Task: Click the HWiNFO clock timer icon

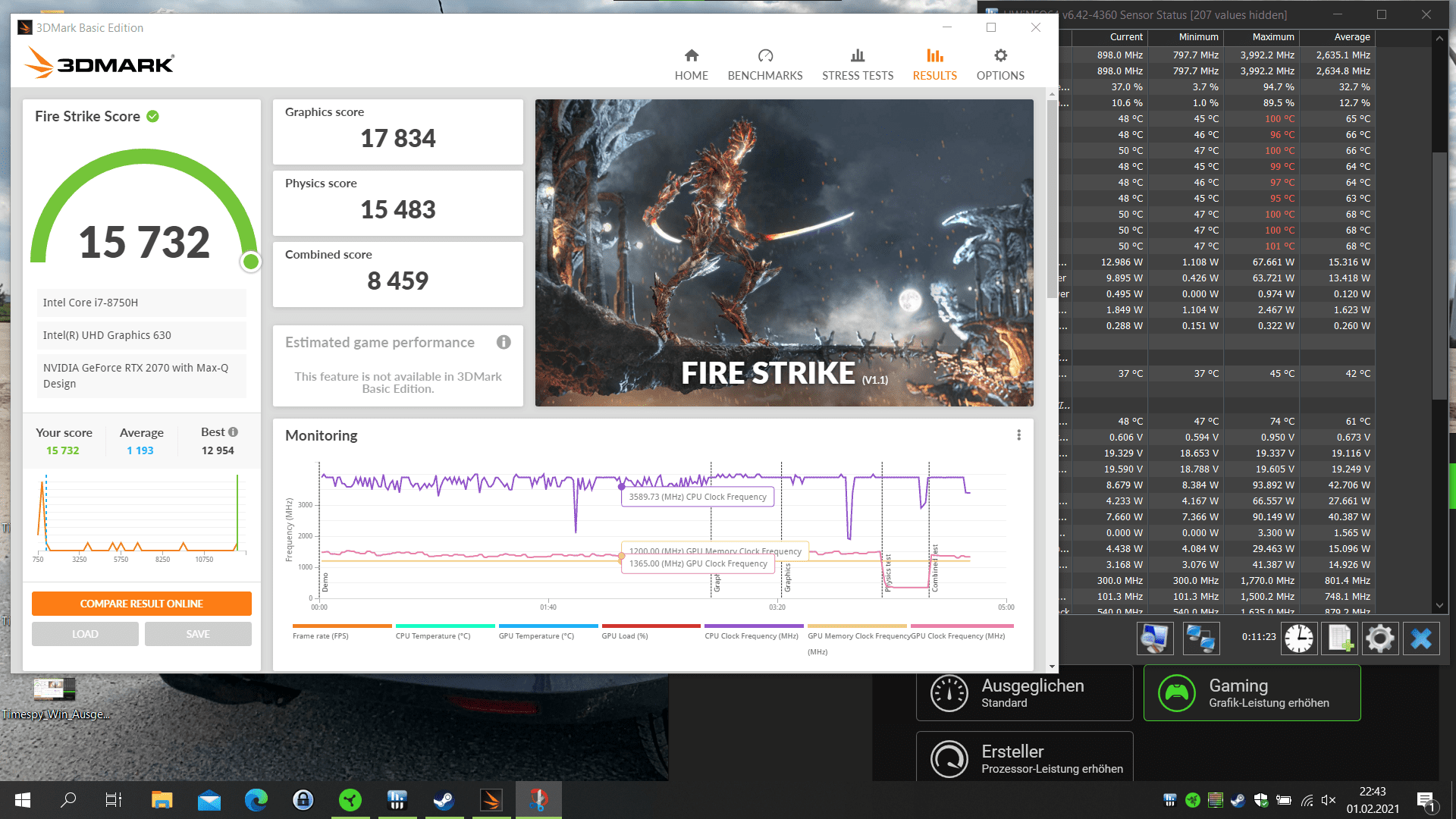Action: pos(1298,638)
